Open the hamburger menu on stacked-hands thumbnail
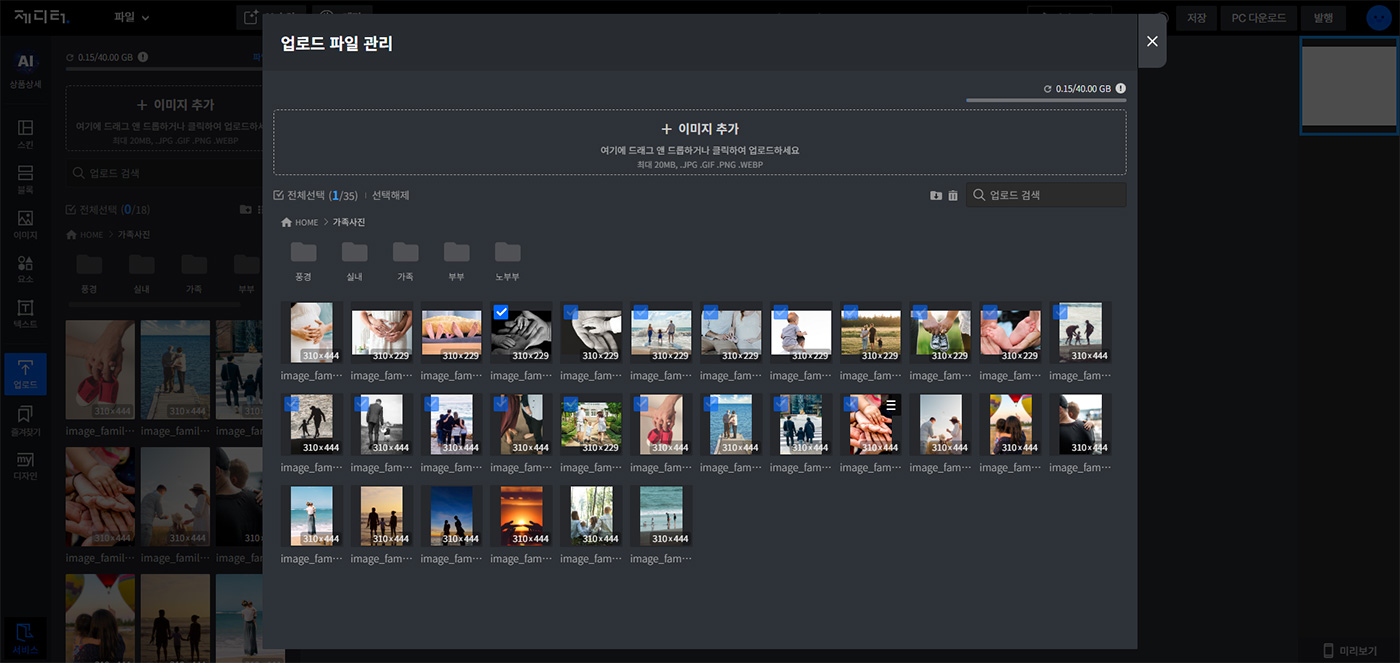This screenshot has height=663, width=1400. [x=890, y=404]
